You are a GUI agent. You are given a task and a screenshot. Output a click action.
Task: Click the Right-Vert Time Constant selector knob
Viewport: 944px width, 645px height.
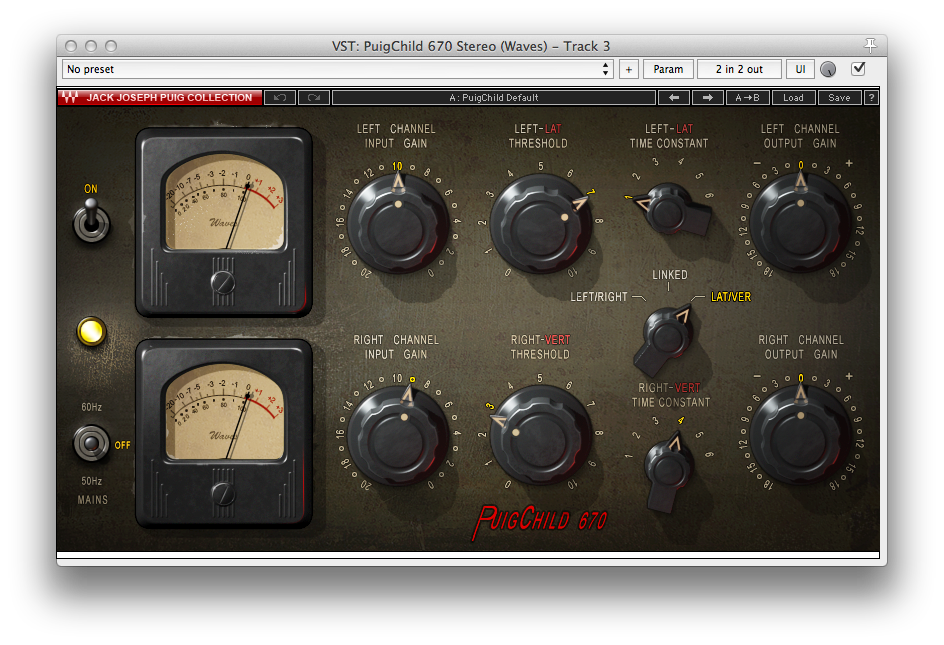click(667, 471)
